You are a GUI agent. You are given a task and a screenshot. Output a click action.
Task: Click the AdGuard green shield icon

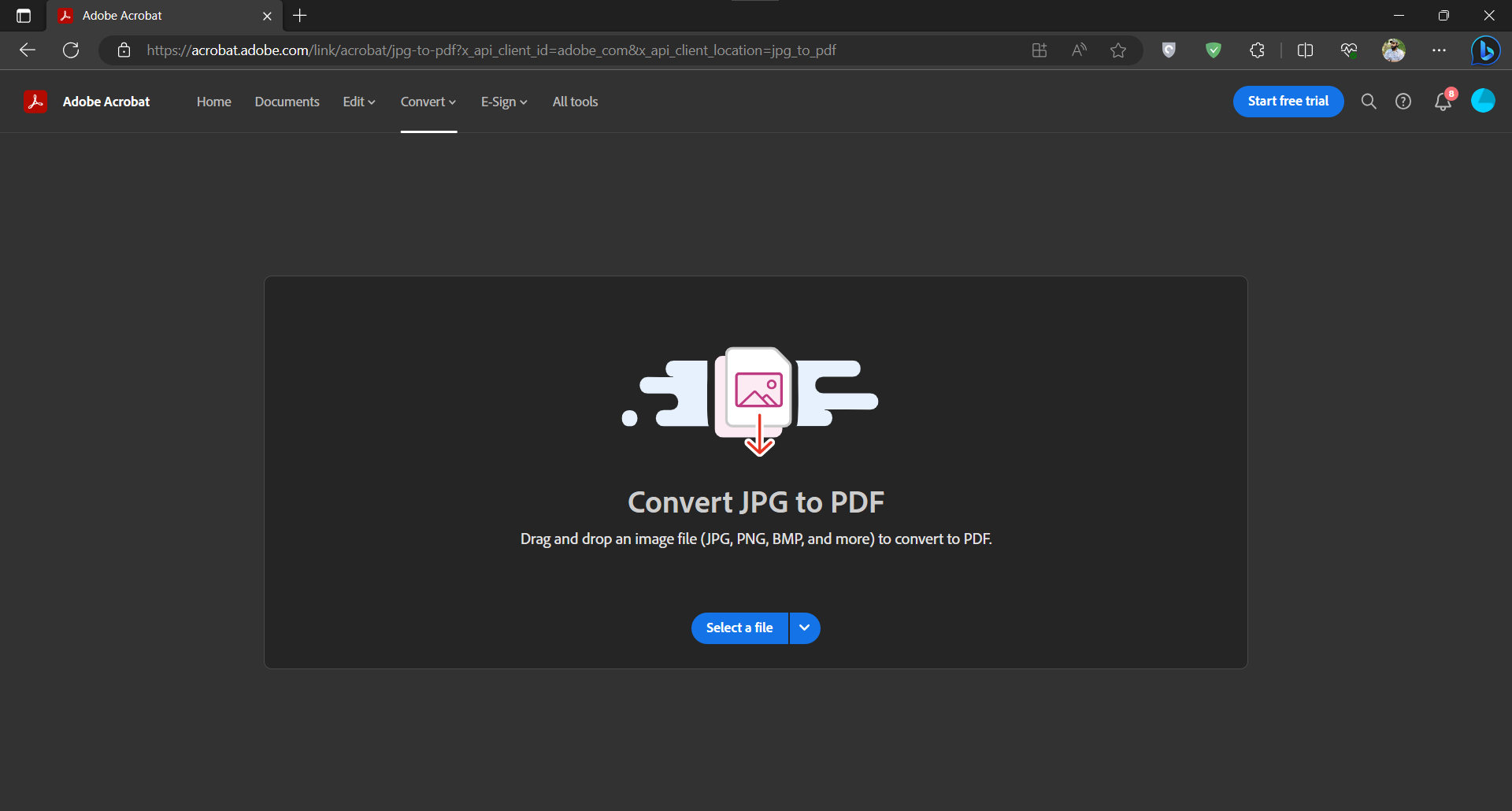(1214, 50)
